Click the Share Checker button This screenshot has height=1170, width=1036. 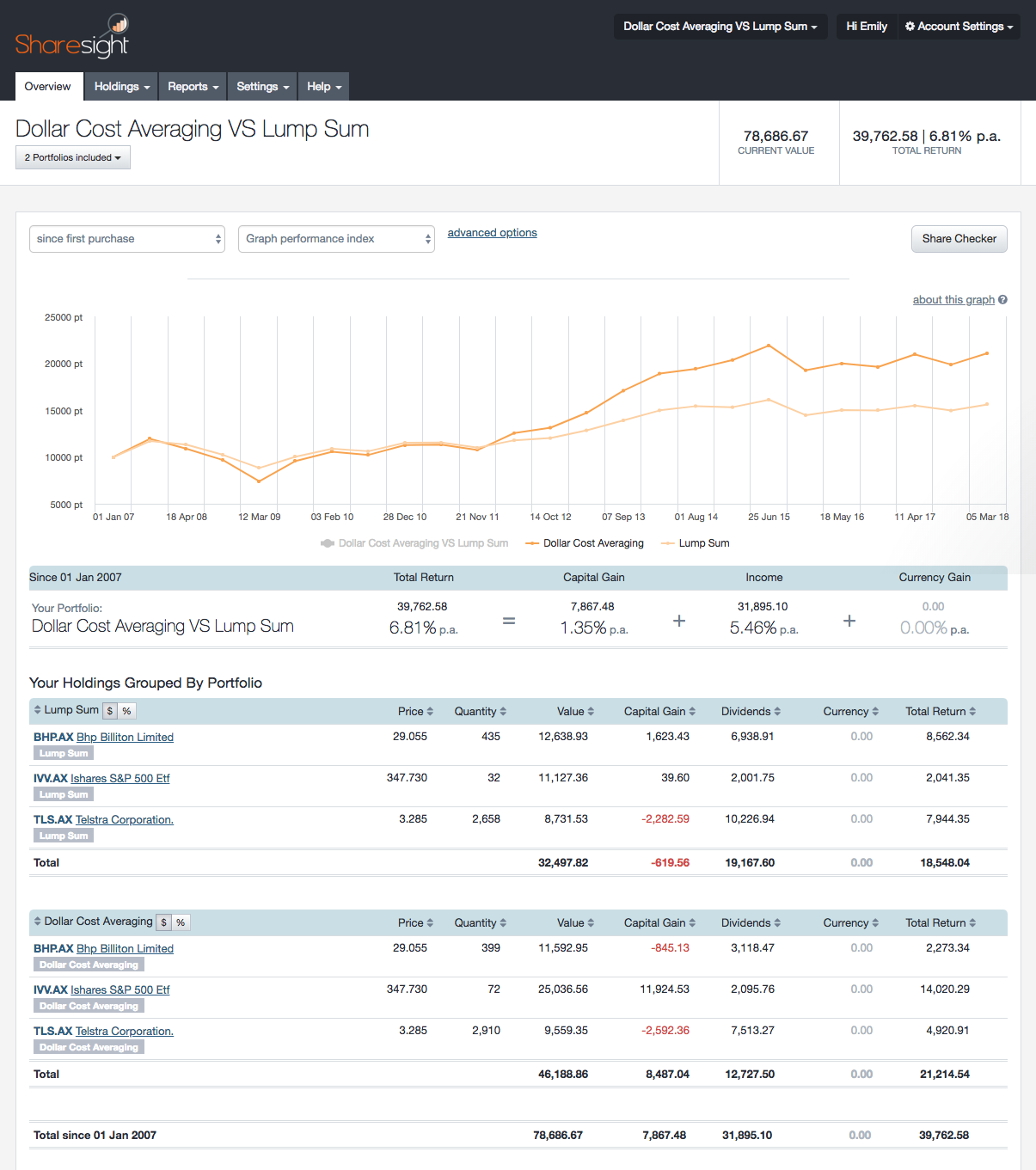click(x=959, y=239)
